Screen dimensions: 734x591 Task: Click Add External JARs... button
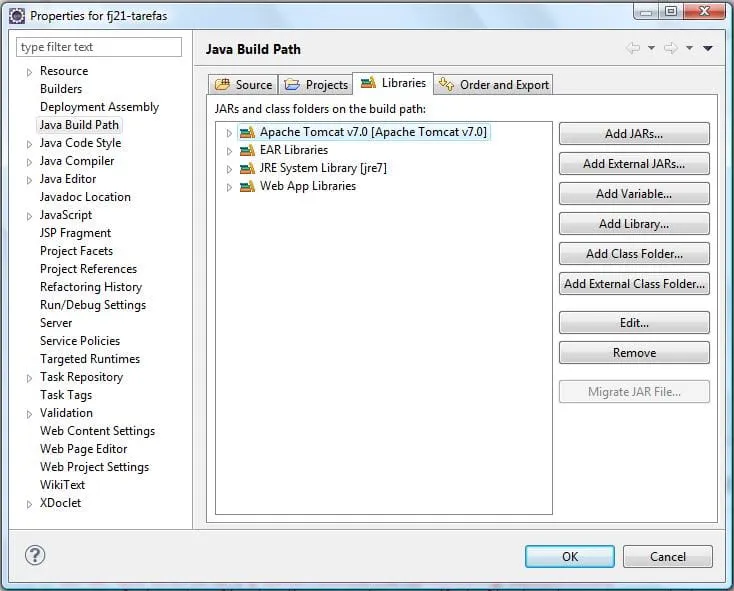[x=634, y=164]
